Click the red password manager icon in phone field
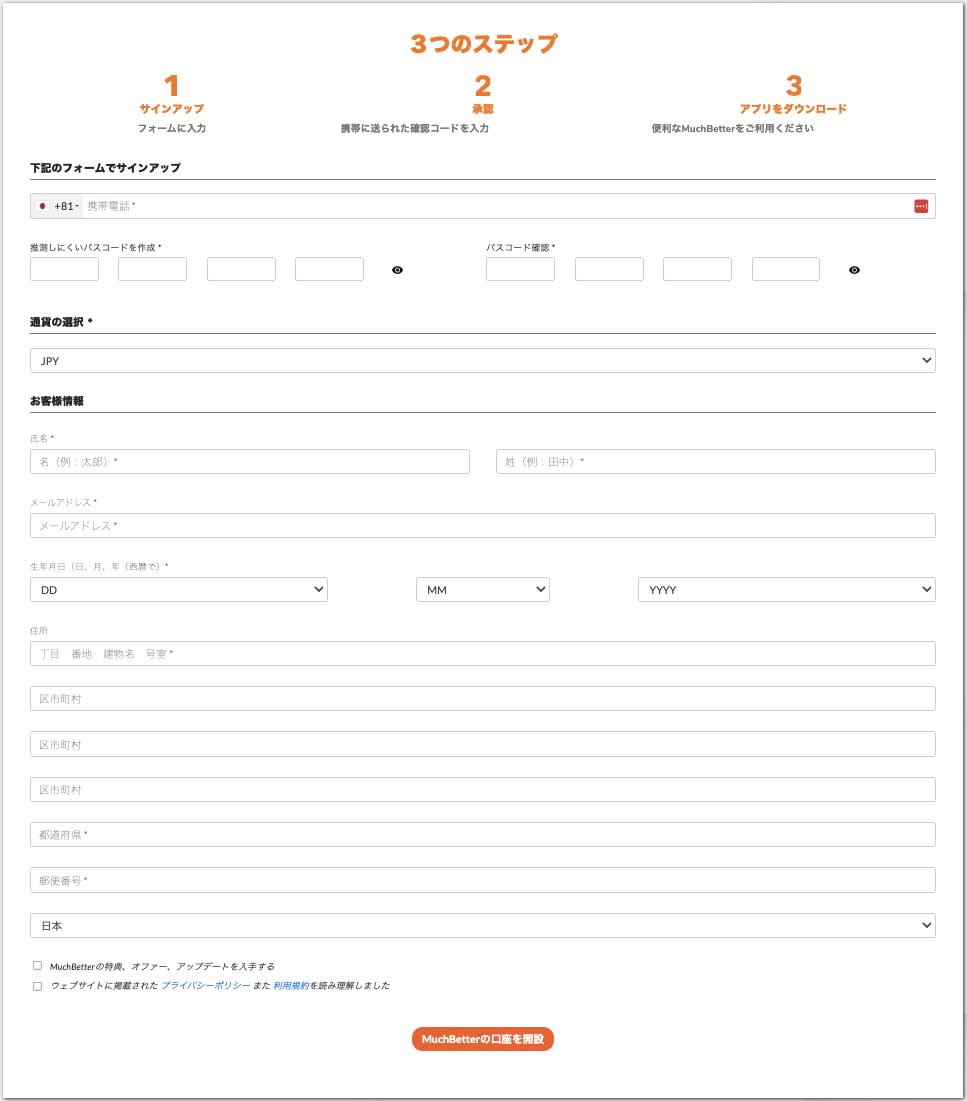Image resolution: width=967 pixels, height=1101 pixels. click(921, 206)
